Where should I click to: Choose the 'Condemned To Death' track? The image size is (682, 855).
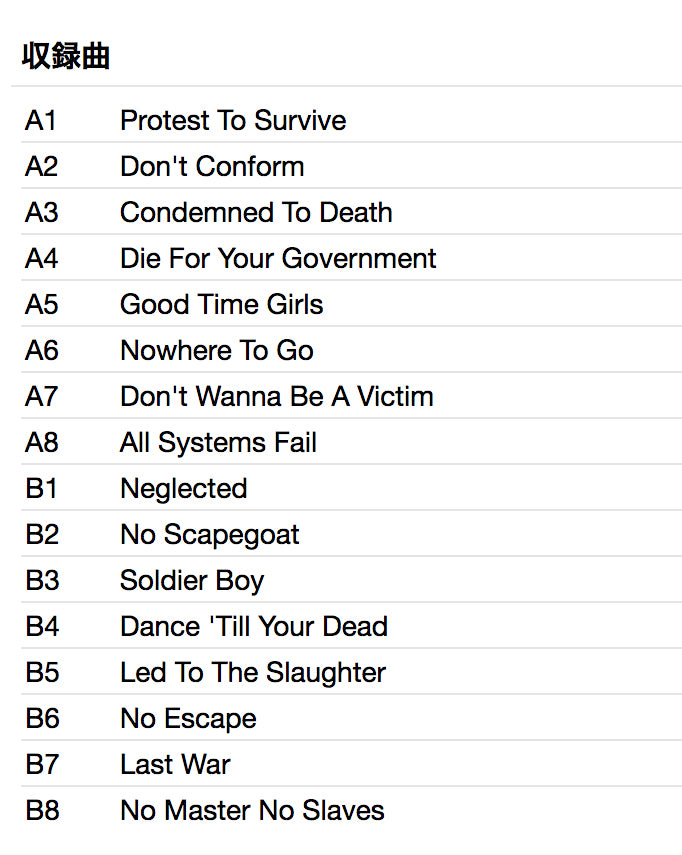[x=256, y=213]
